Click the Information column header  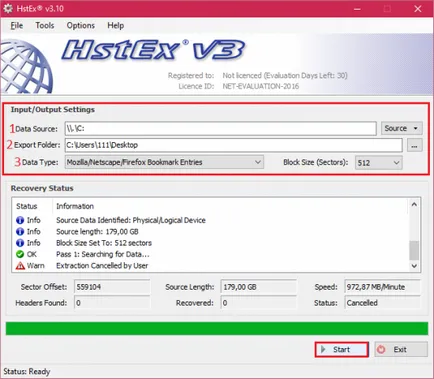click(75, 206)
